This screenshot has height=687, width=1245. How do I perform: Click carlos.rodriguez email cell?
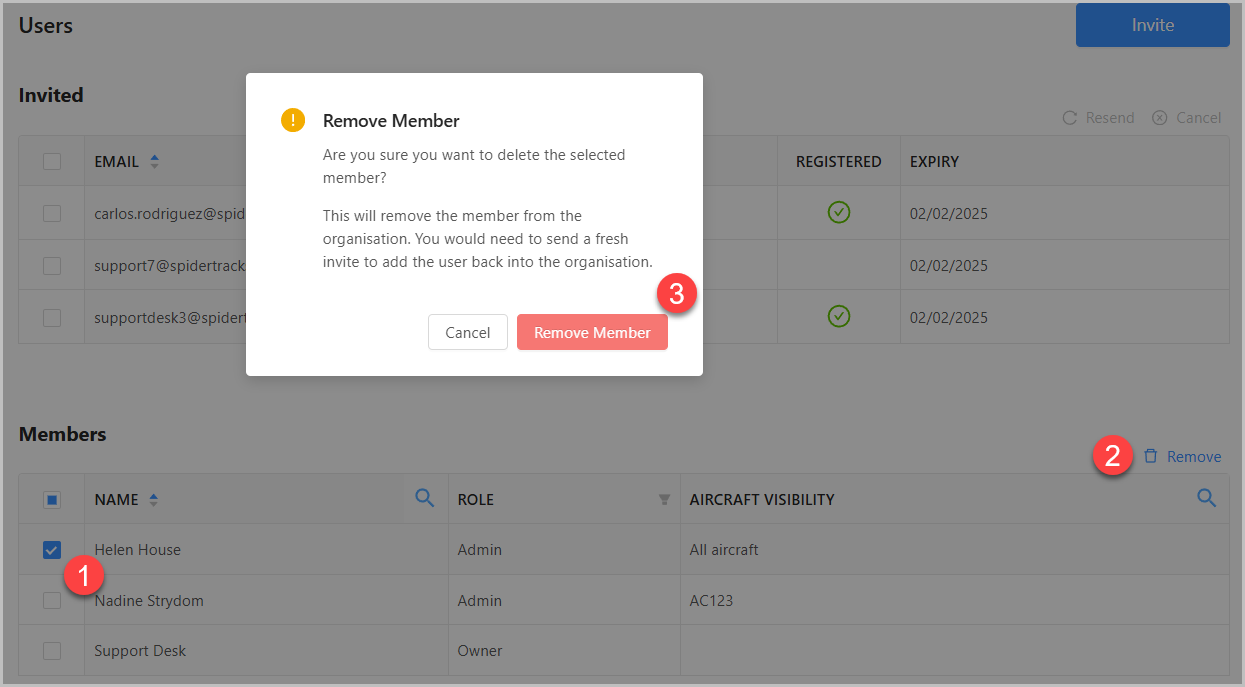tap(170, 213)
